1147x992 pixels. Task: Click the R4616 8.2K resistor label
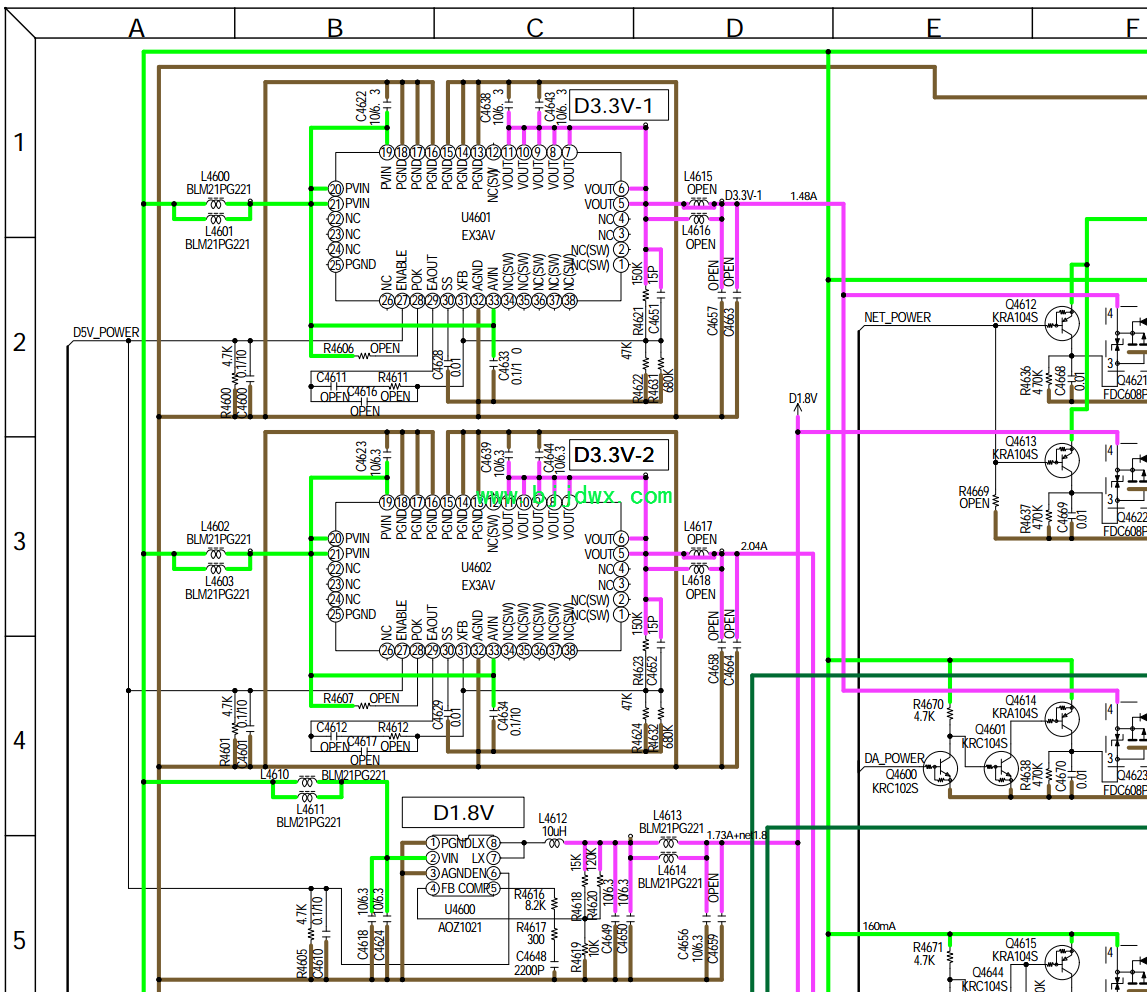530,900
